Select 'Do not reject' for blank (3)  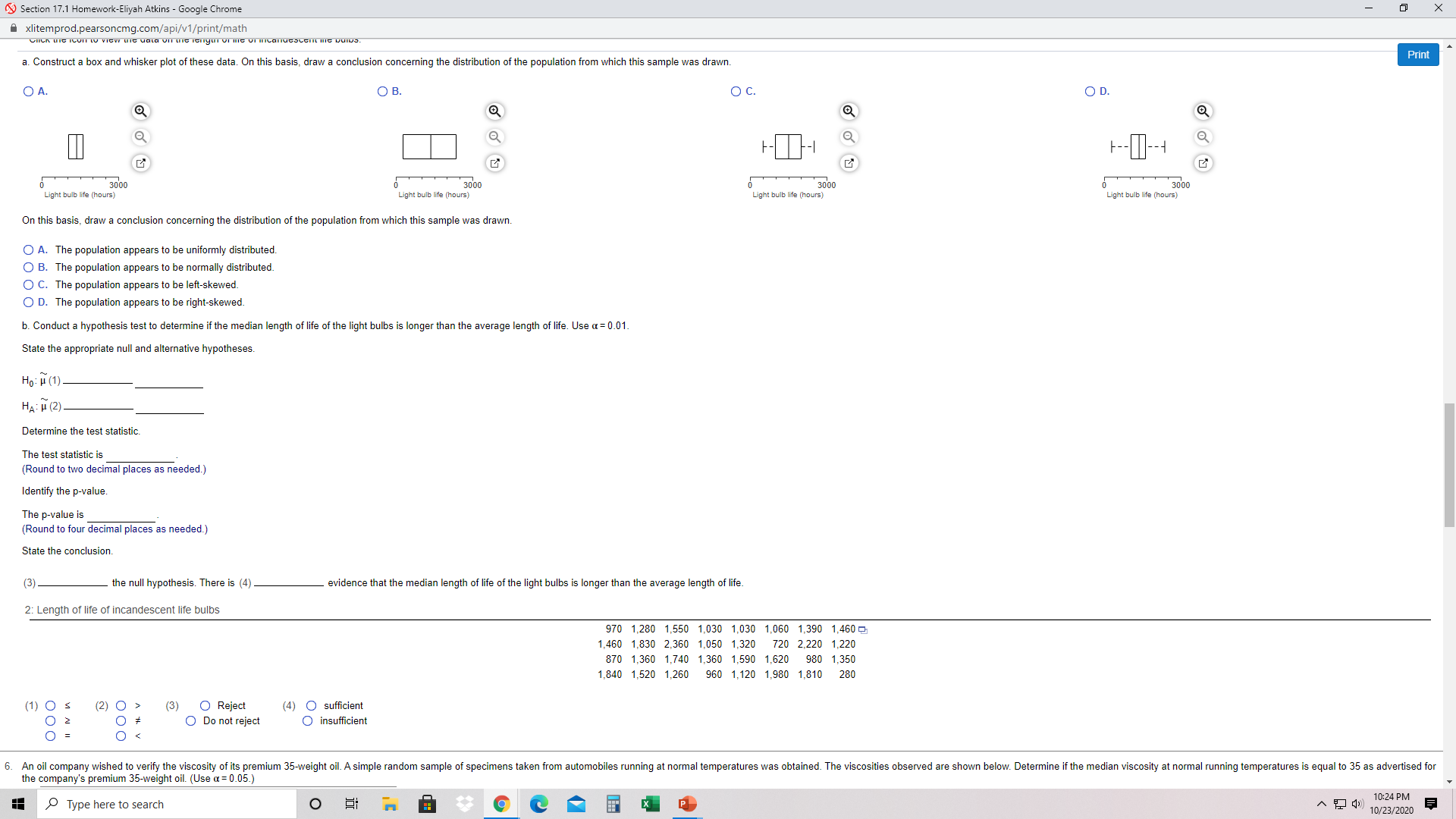(x=190, y=720)
